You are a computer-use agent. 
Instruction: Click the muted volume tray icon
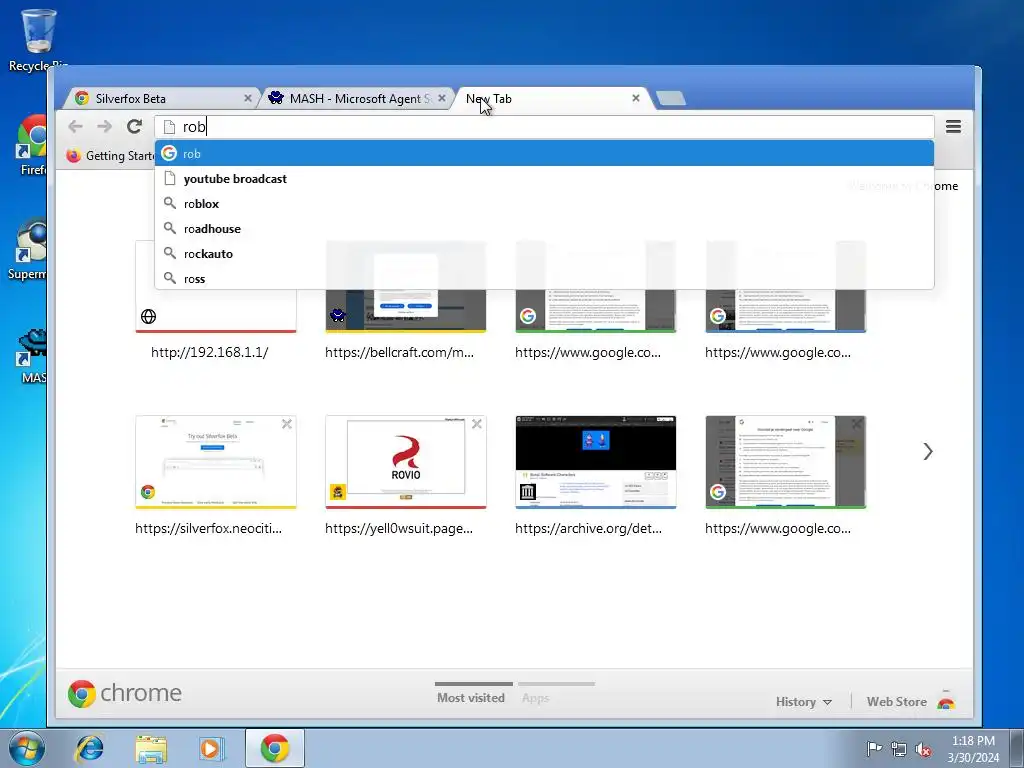point(923,749)
